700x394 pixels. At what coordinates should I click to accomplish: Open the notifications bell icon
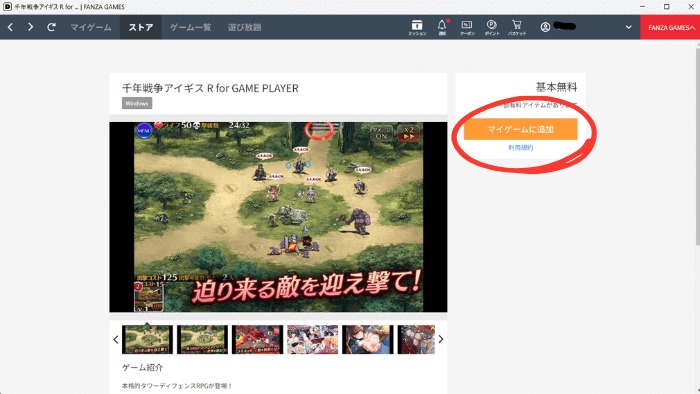[442, 27]
